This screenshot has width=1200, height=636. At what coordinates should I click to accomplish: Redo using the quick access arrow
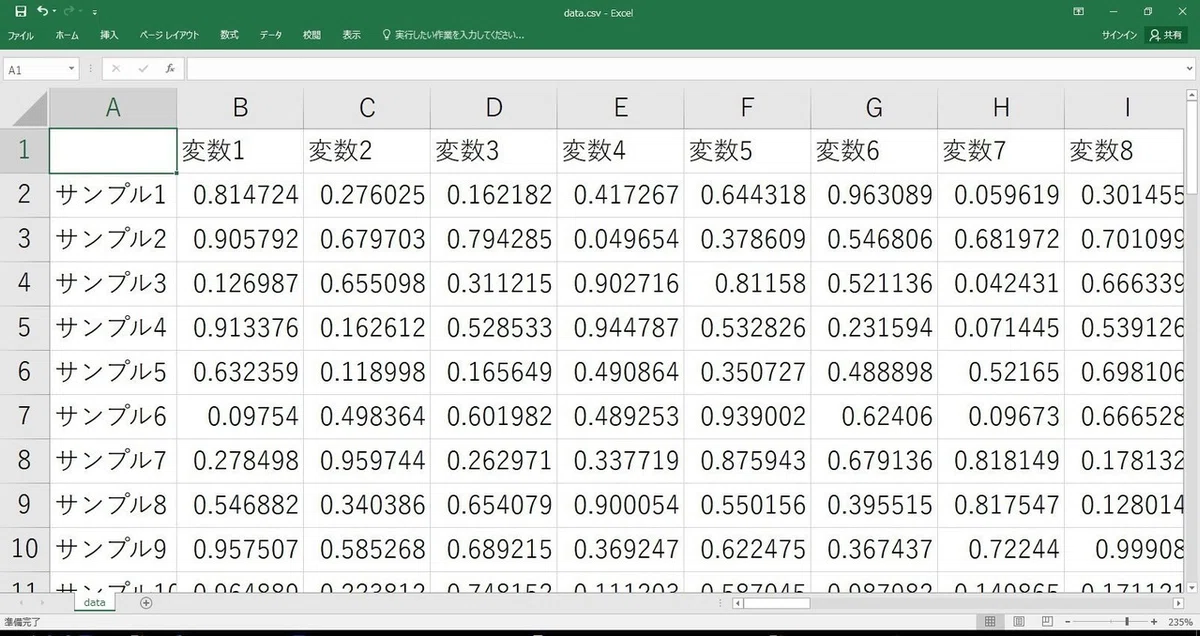[68, 11]
